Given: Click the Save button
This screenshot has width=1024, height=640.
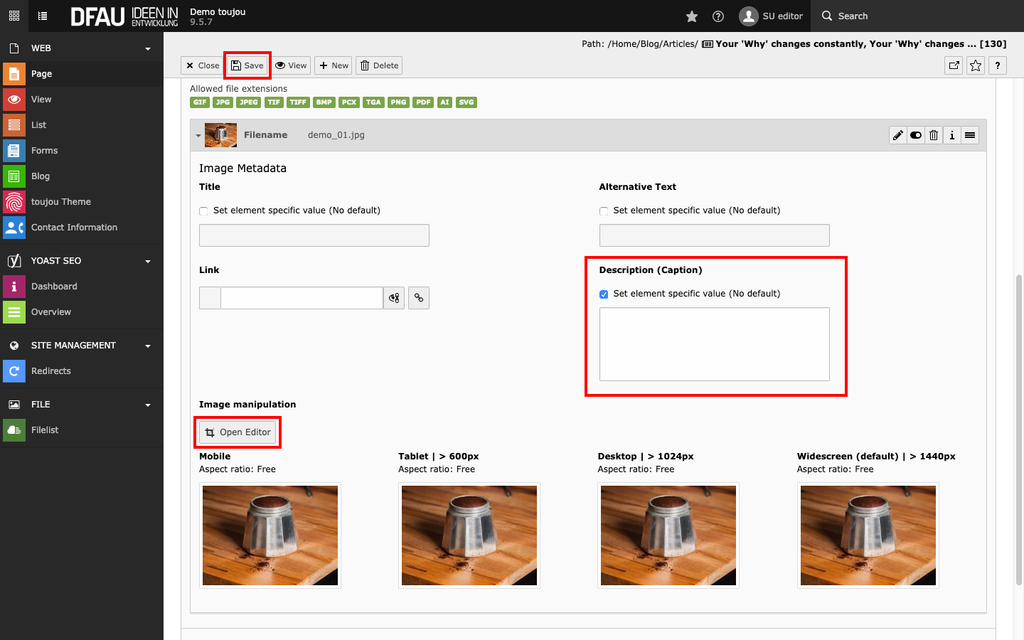Looking at the screenshot, I should [247, 65].
